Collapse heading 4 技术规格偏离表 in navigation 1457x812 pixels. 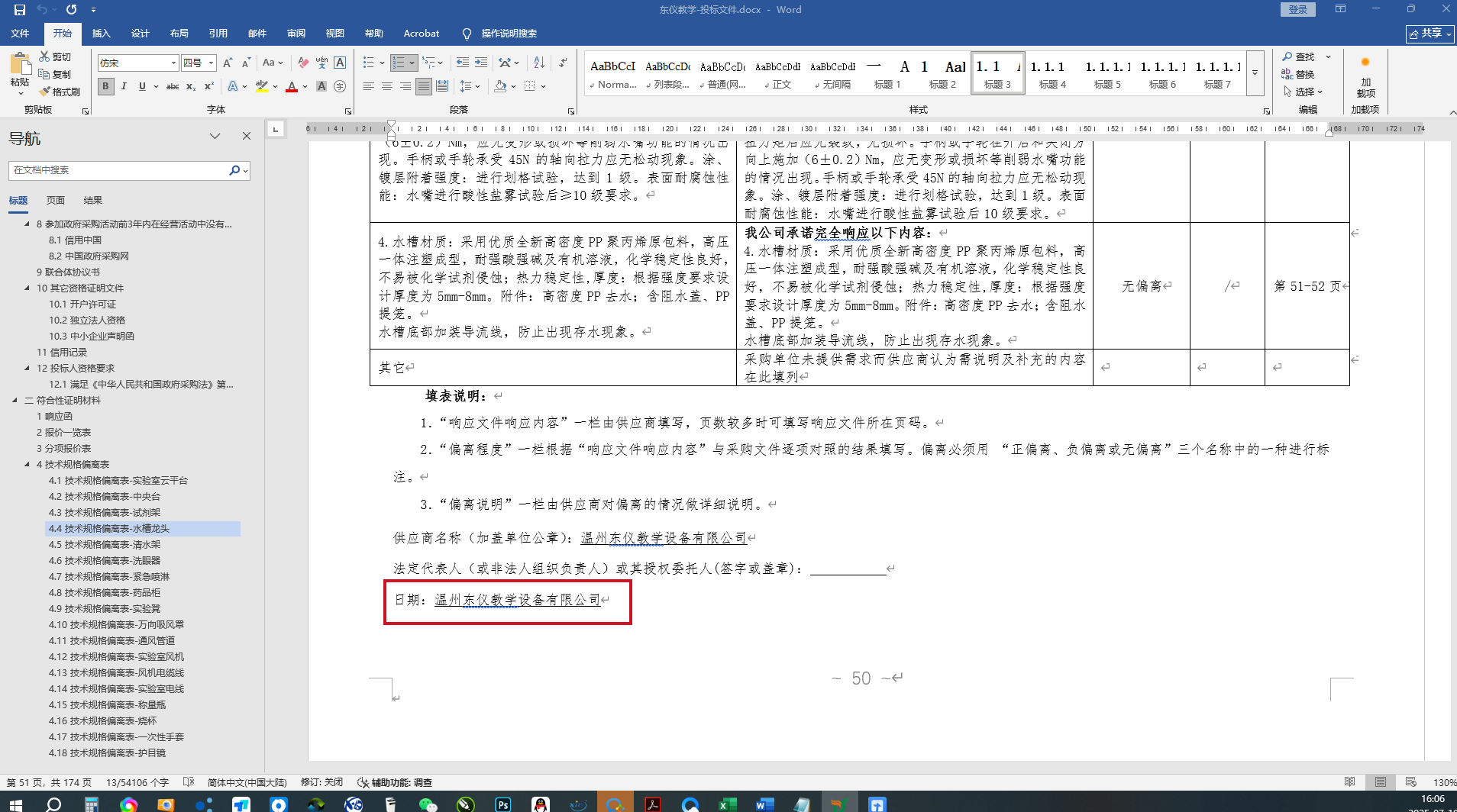pos(27,465)
